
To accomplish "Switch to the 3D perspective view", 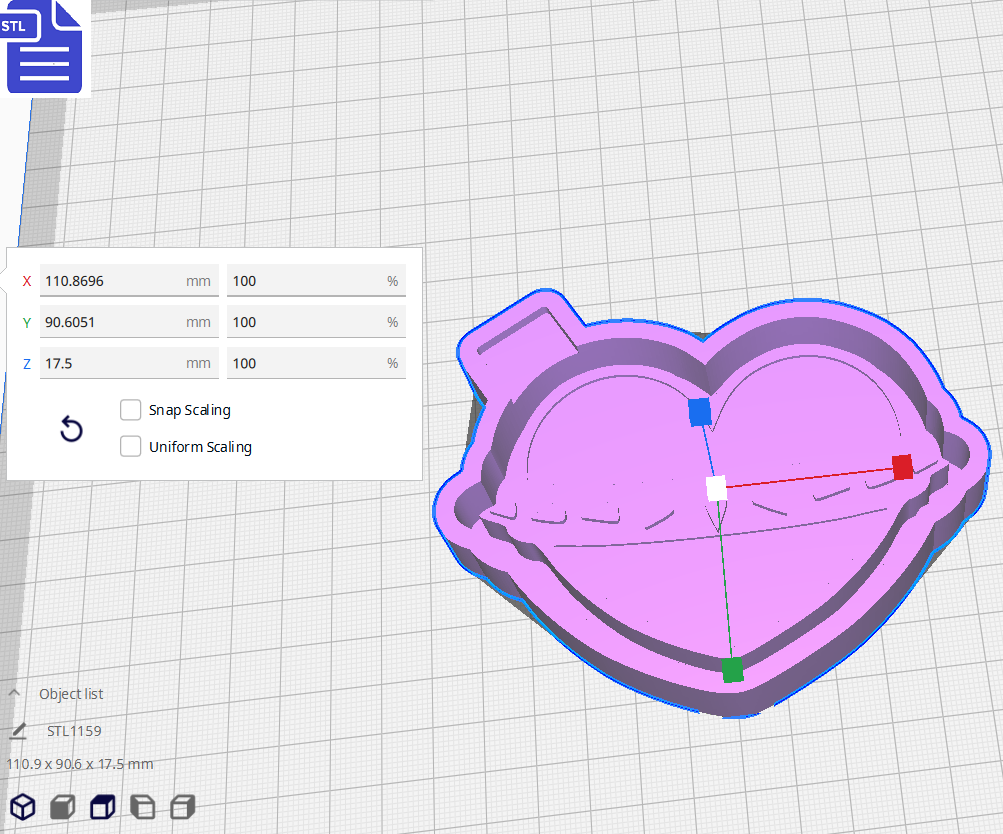I will tap(22, 807).
